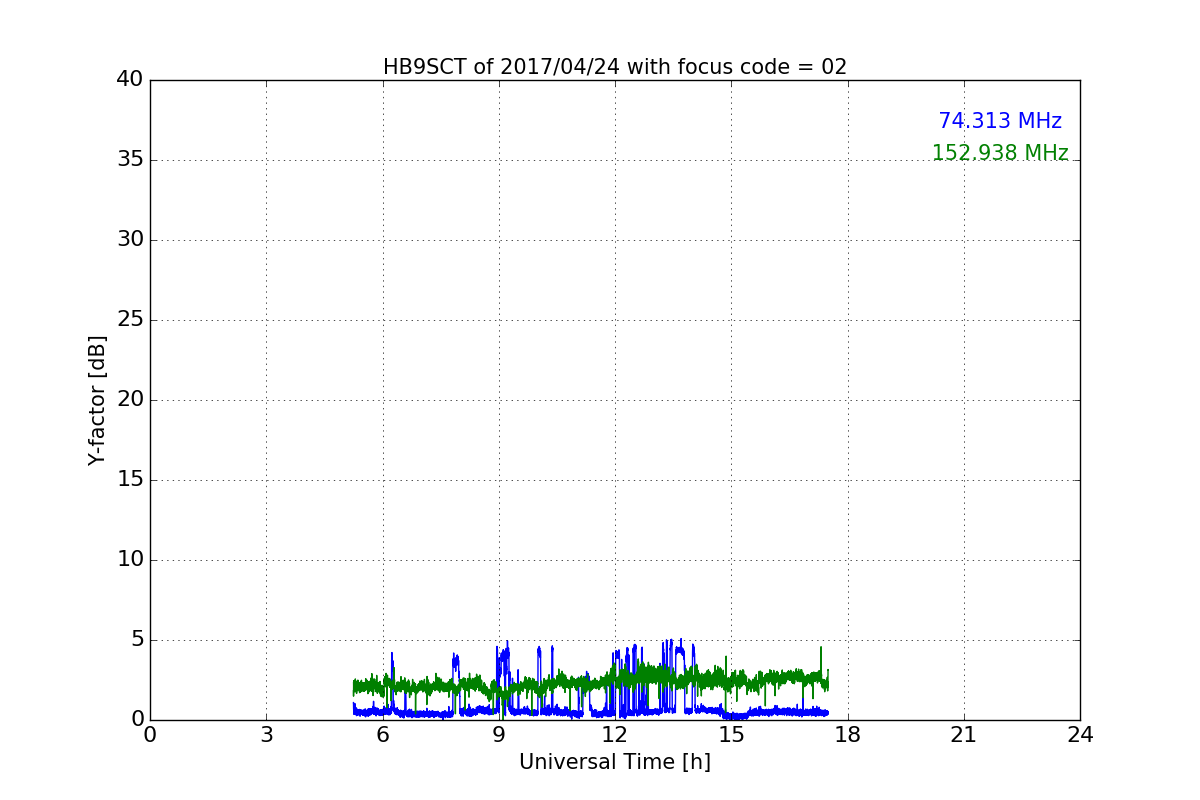Click the x-axis tick label '15'
This screenshot has height=800, width=1200.
pos(731,735)
